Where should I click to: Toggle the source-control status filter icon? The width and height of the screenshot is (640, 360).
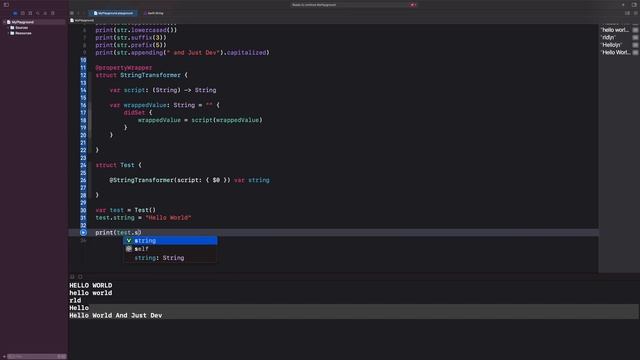coord(64,356)
